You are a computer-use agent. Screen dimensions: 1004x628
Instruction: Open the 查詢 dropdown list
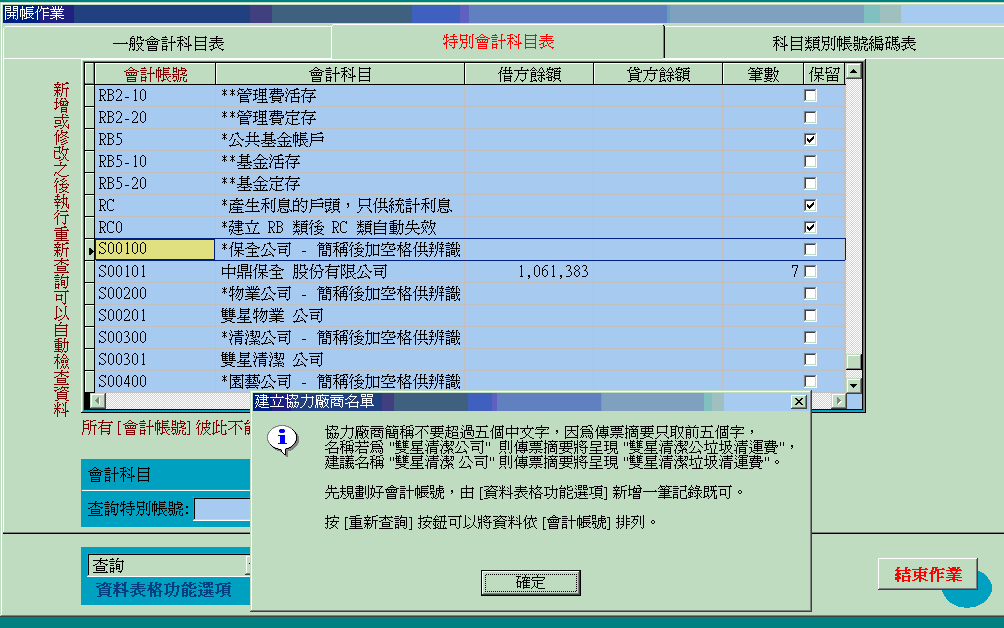click(x=245, y=566)
